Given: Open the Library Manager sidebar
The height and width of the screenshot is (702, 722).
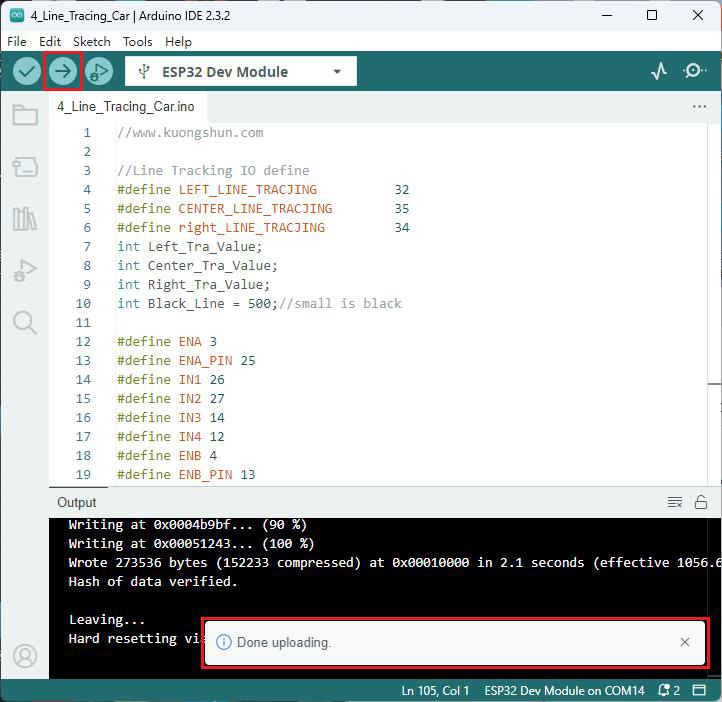Looking at the screenshot, I should 25,219.
